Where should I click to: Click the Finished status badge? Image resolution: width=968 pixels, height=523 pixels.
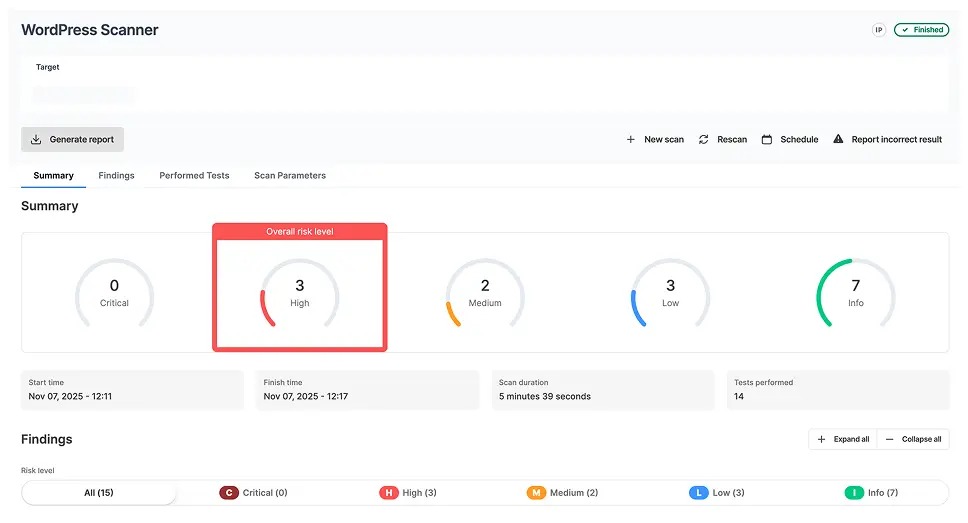point(921,30)
